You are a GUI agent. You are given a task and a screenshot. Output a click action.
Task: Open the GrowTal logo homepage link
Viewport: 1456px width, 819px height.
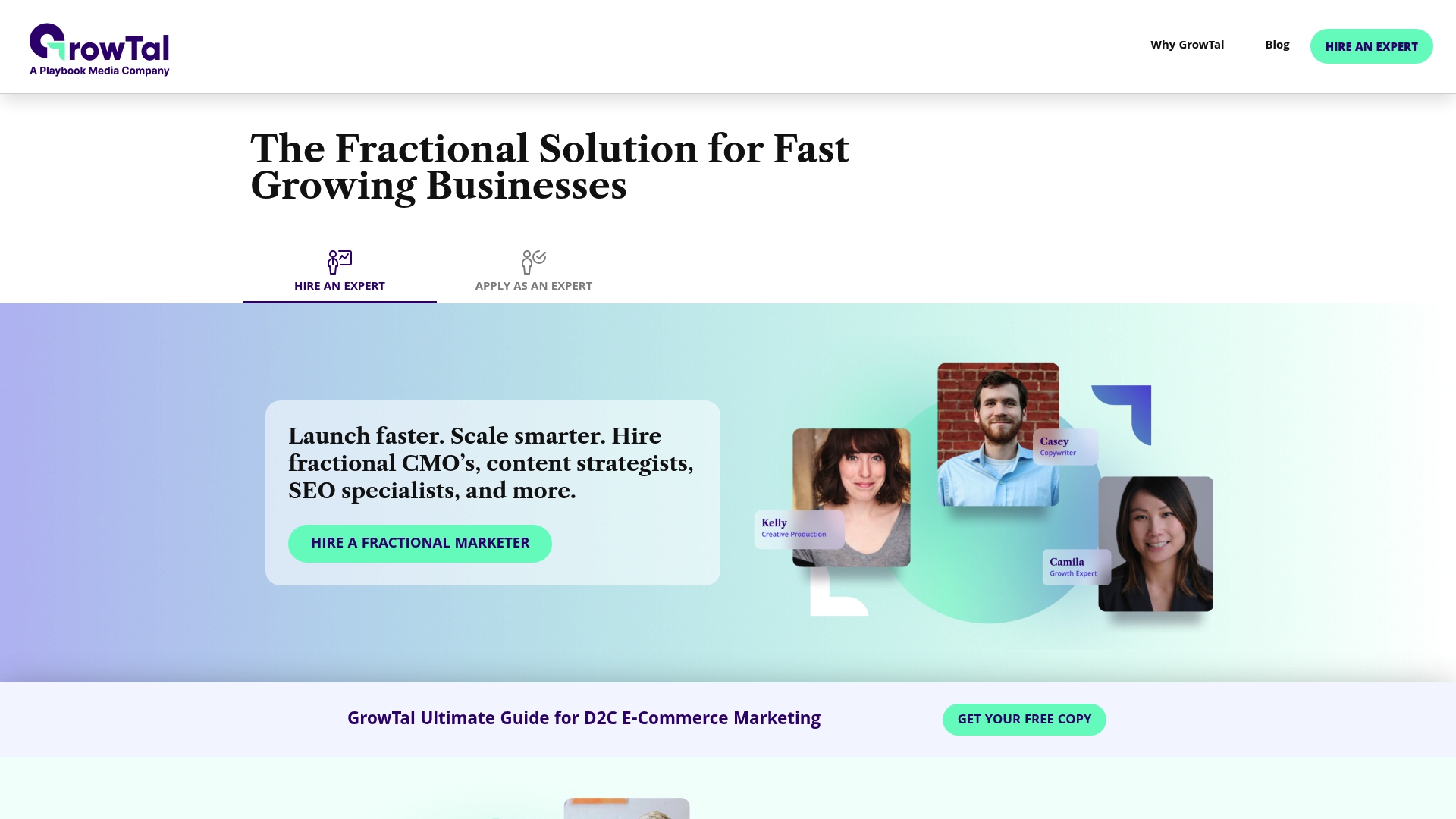tap(99, 49)
